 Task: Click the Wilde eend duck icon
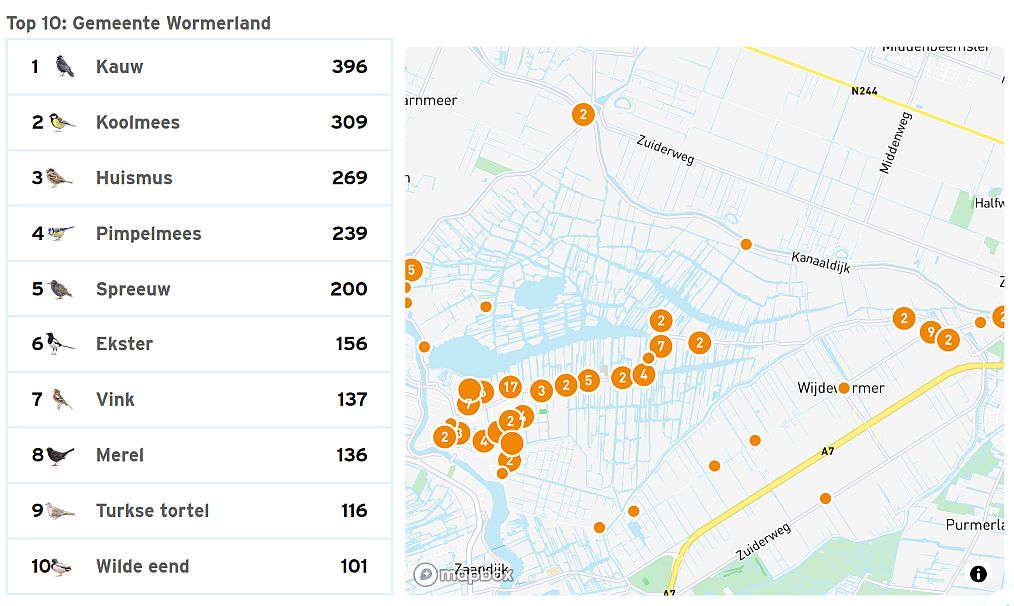pos(60,566)
